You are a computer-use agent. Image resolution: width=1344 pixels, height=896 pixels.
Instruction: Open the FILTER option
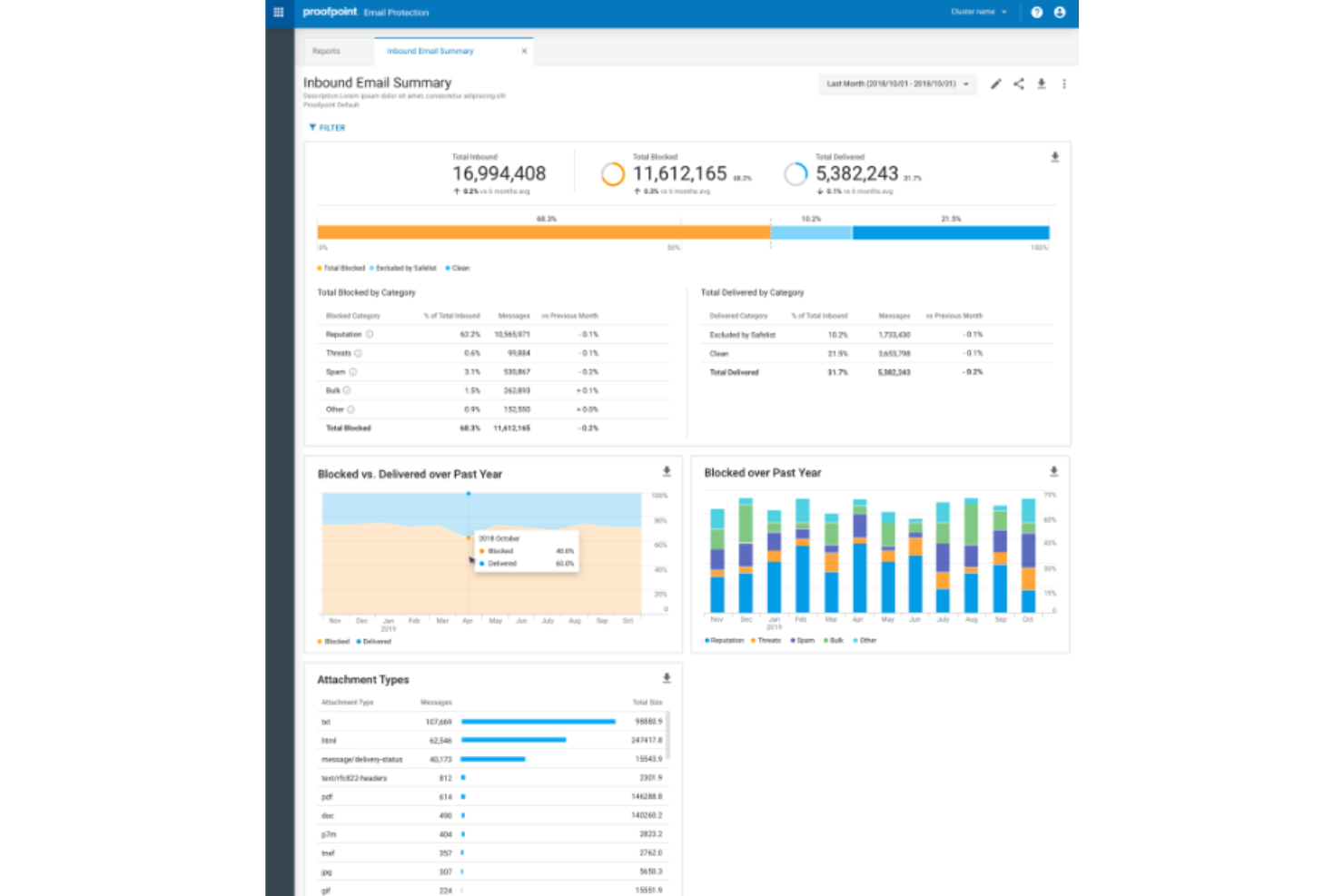[x=327, y=128]
